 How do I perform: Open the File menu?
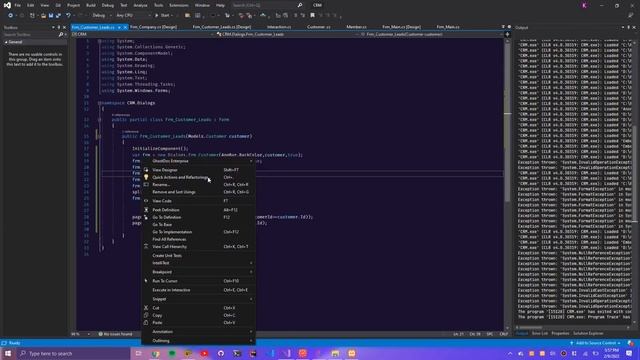[18, 5]
